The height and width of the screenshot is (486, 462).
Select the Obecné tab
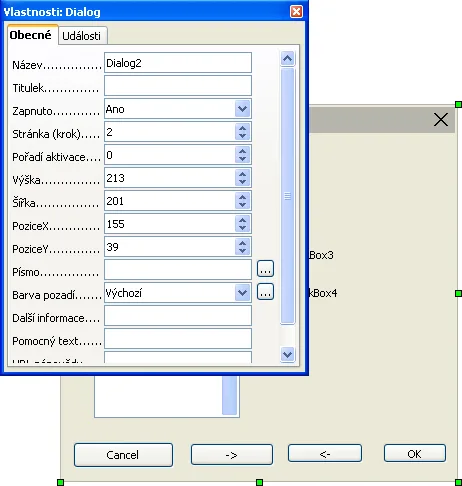tap(31, 35)
